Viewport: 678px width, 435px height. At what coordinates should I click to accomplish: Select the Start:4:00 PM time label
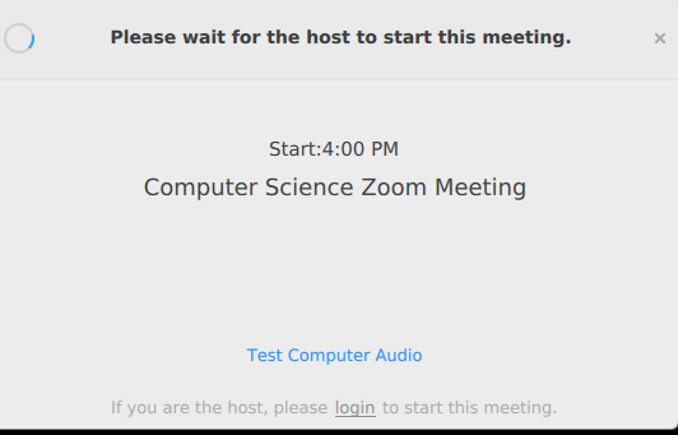pos(334,149)
